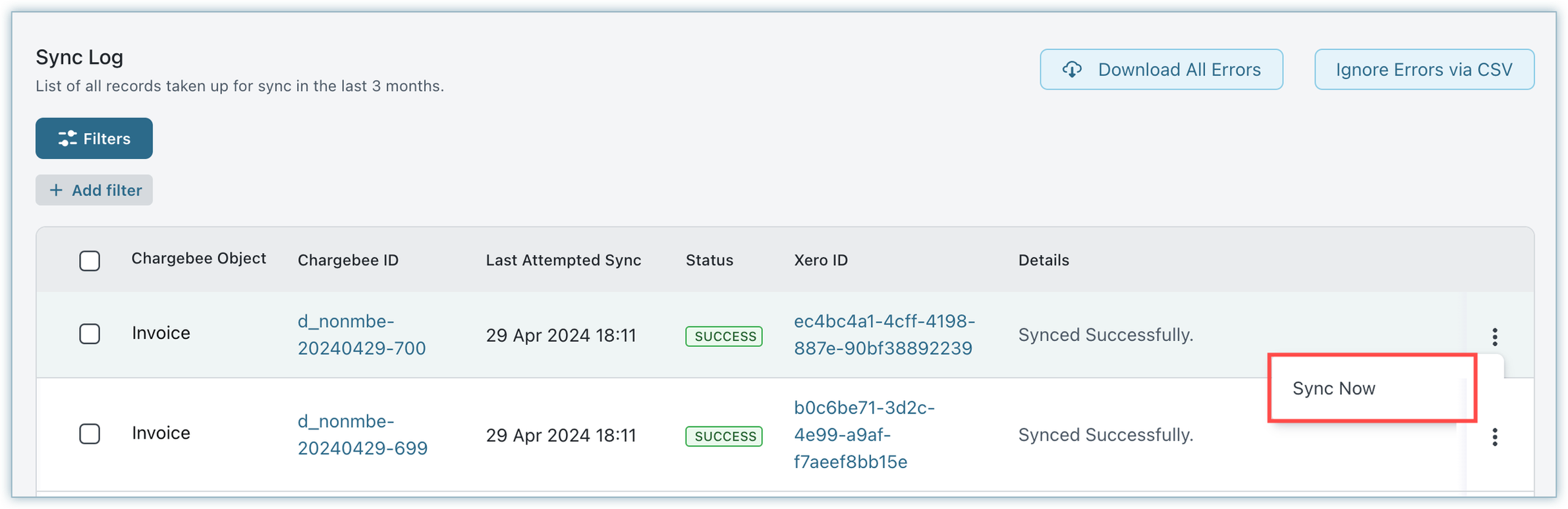The width and height of the screenshot is (1568, 509).
Task: Open three-dot menu for invoice 20240429-699
Action: point(1494,437)
